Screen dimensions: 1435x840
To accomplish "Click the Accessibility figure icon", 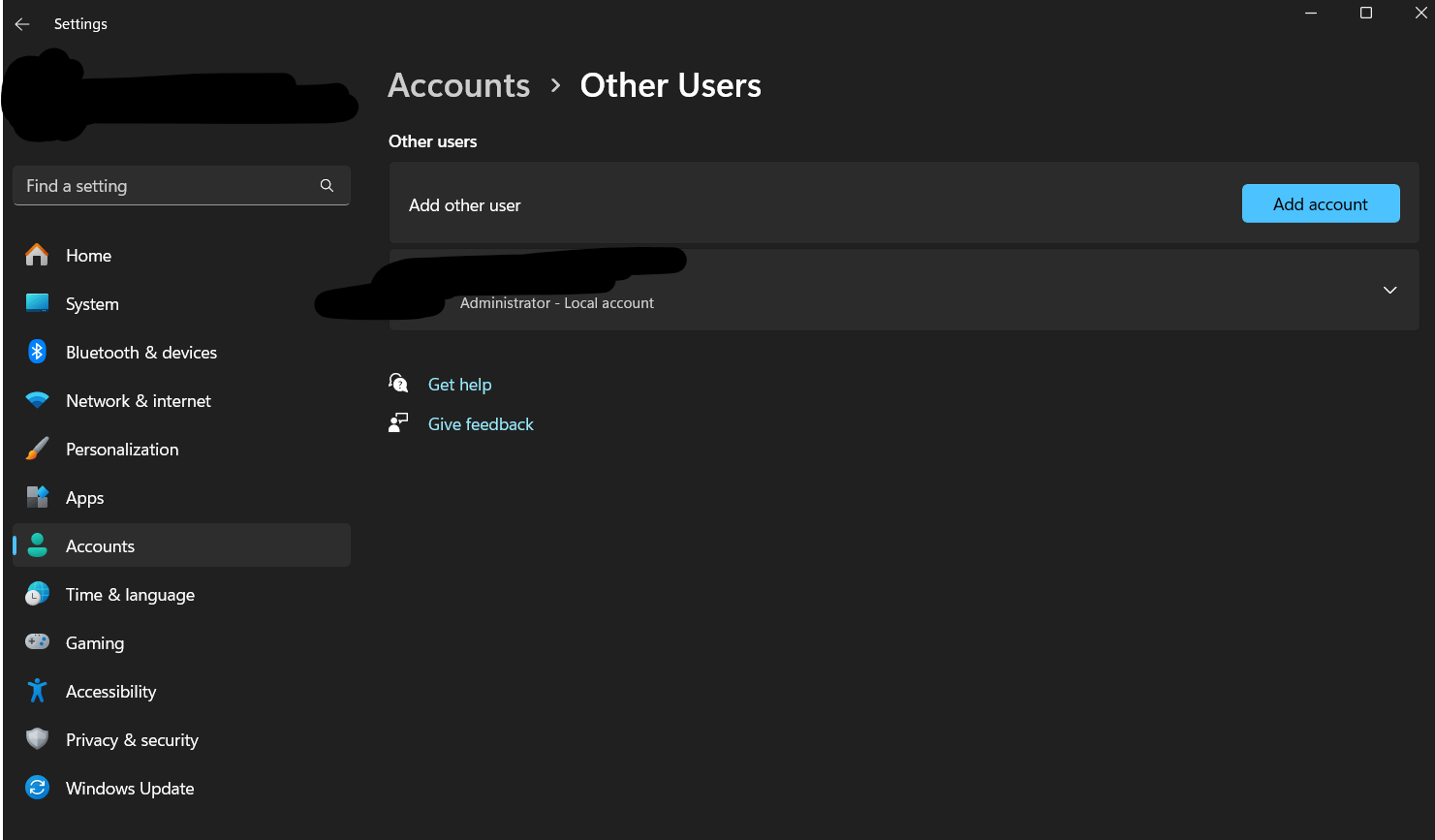I will click(37, 691).
